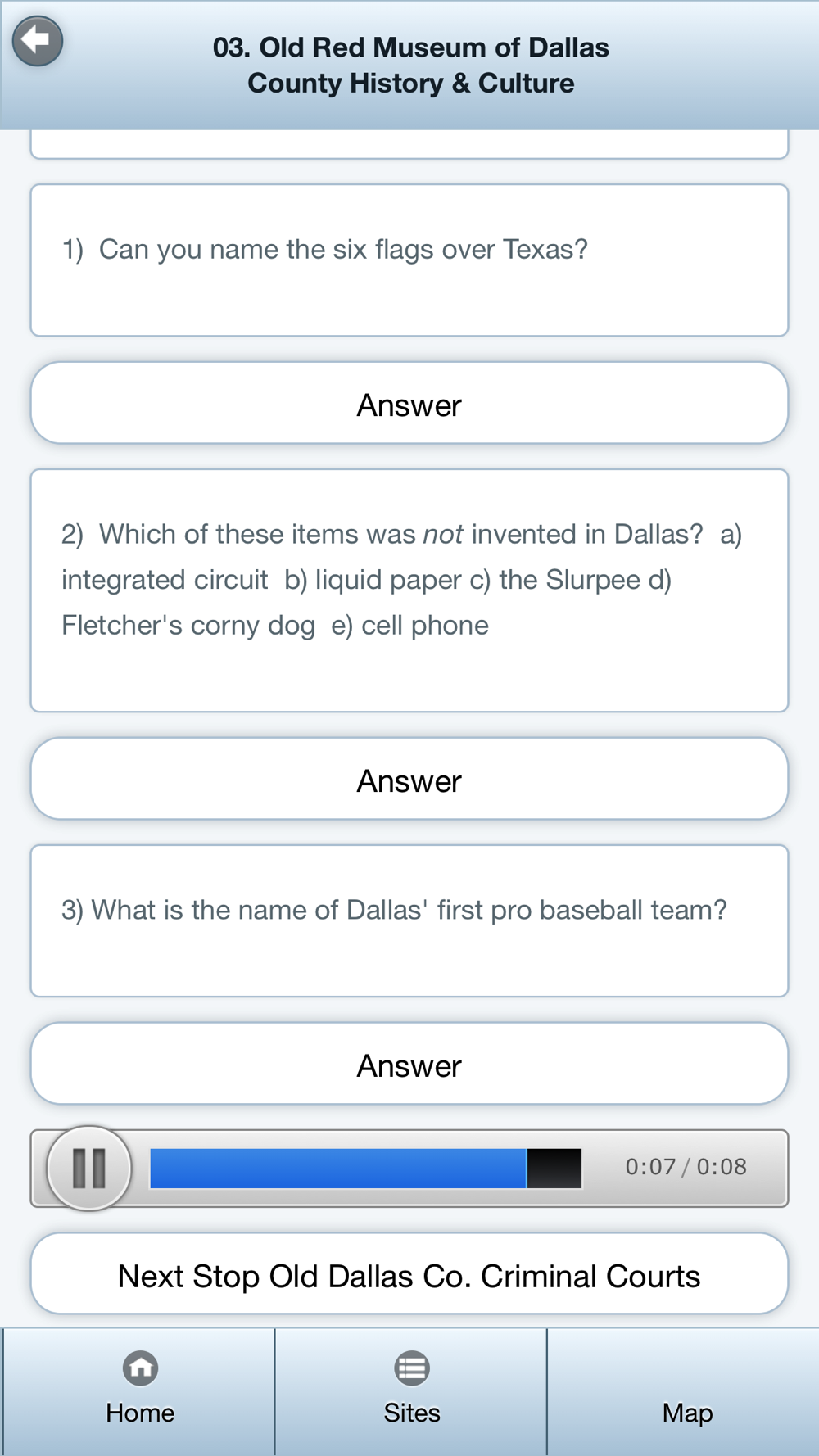Seek within the blue audio progress bar
The width and height of the screenshot is (819, 1456).
pyautogui.click(x=338, y=1168)
